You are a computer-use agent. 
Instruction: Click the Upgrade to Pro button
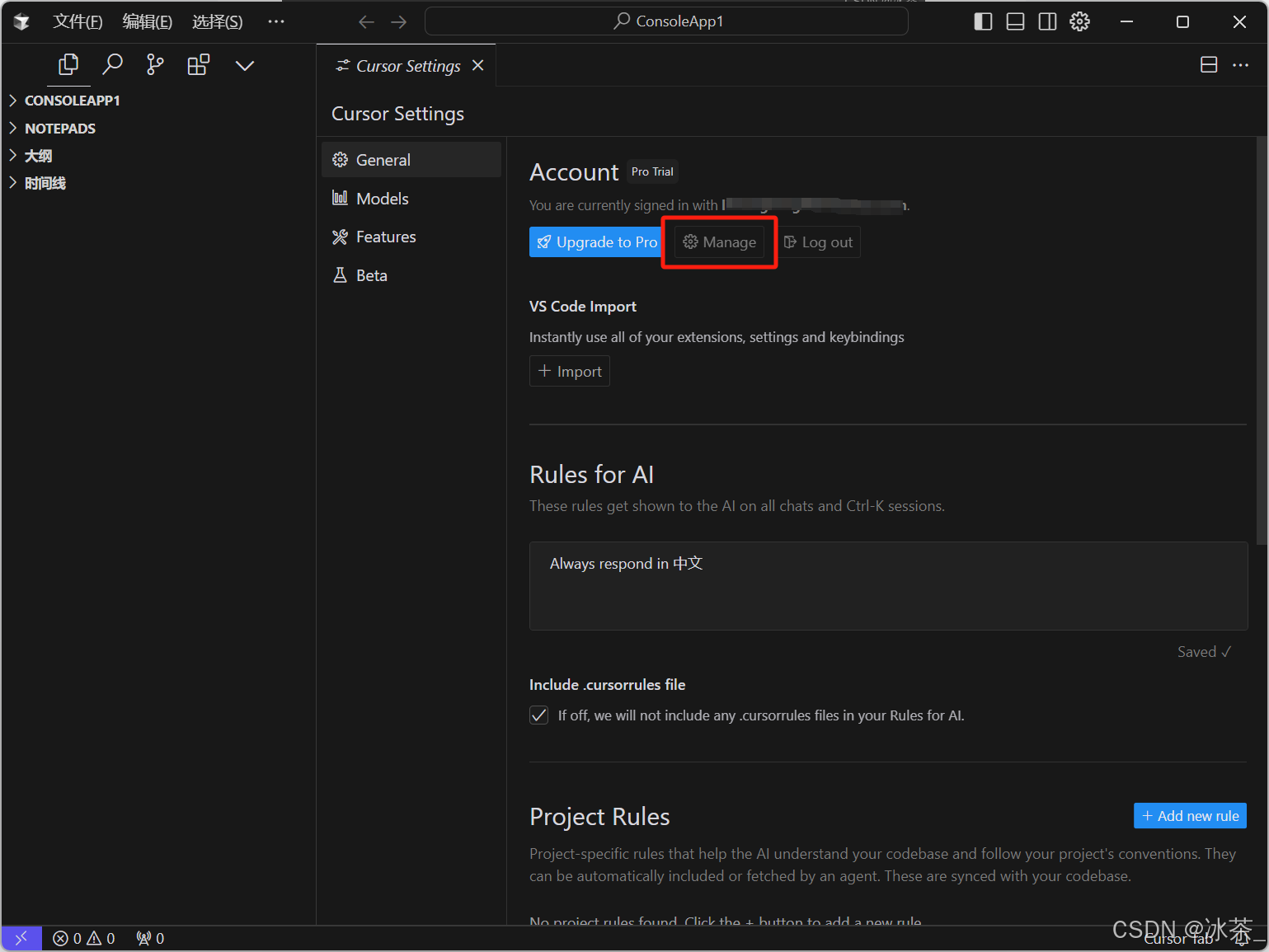[597, 242]
